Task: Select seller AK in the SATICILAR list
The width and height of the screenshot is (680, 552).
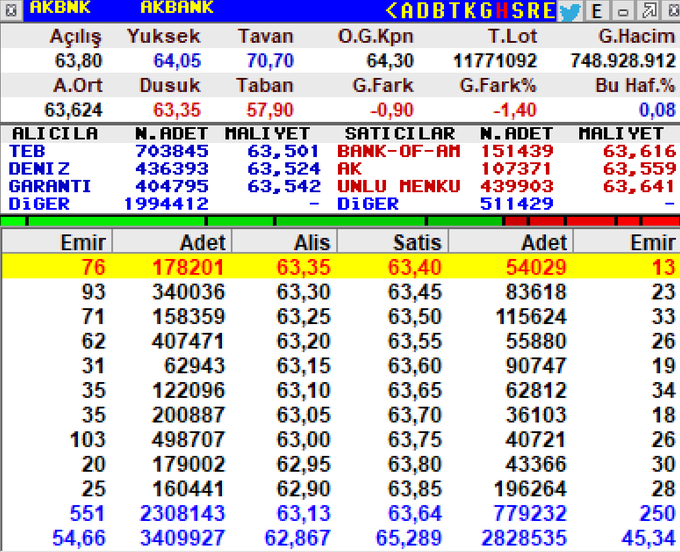Action: (350, 169)
